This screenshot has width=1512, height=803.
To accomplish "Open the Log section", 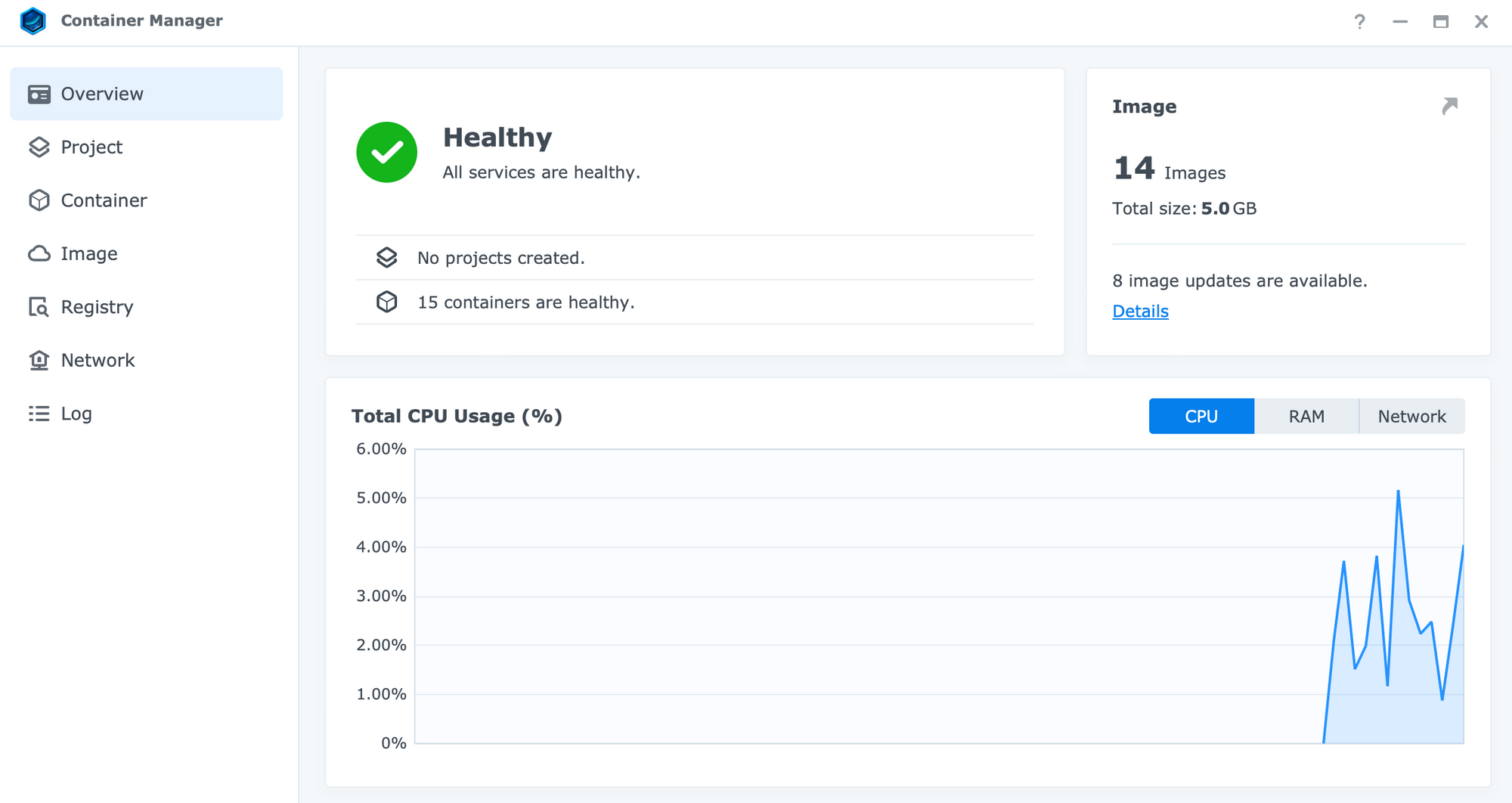I will (x=146, y=414).
